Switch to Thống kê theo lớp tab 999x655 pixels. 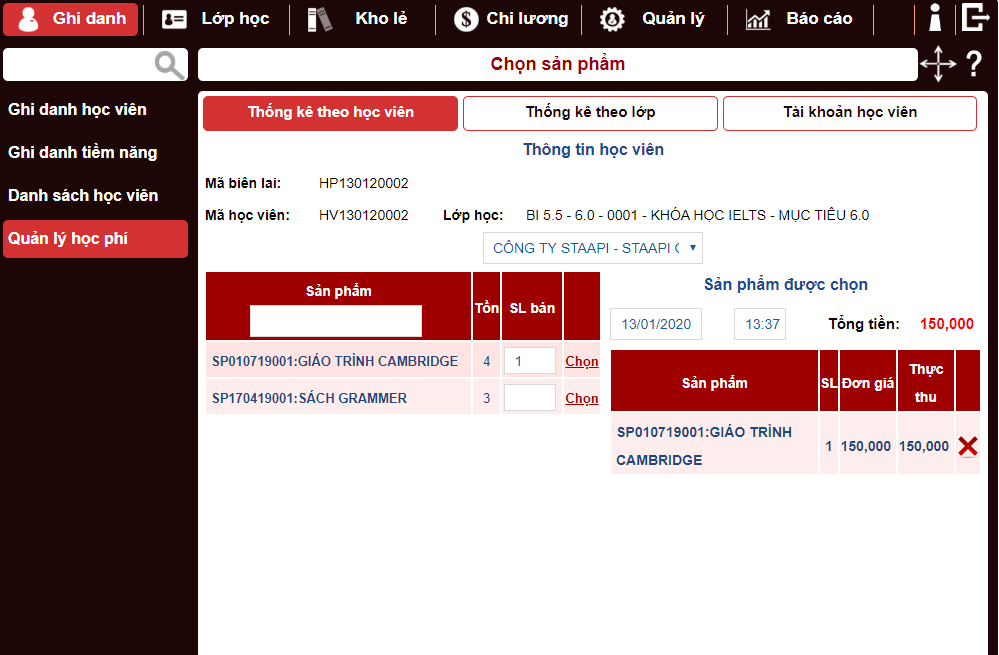[590, 113]
